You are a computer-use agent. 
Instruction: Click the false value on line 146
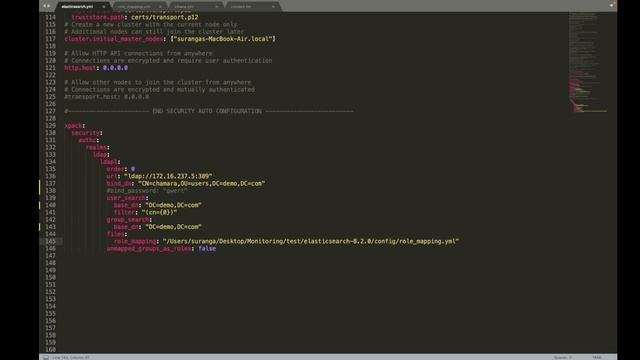[207, 249]
